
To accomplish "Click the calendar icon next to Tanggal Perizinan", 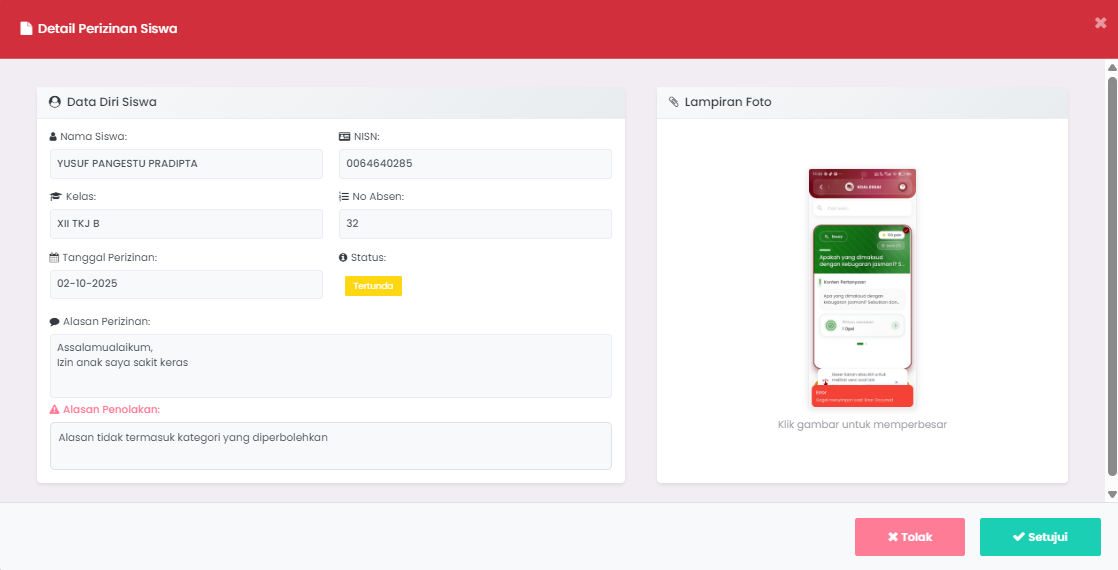I will (x=54, y=257).
